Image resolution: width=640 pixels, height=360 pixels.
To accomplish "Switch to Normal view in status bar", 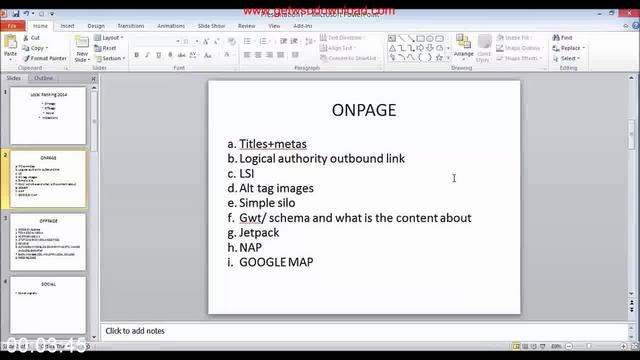I will [516, 346].
